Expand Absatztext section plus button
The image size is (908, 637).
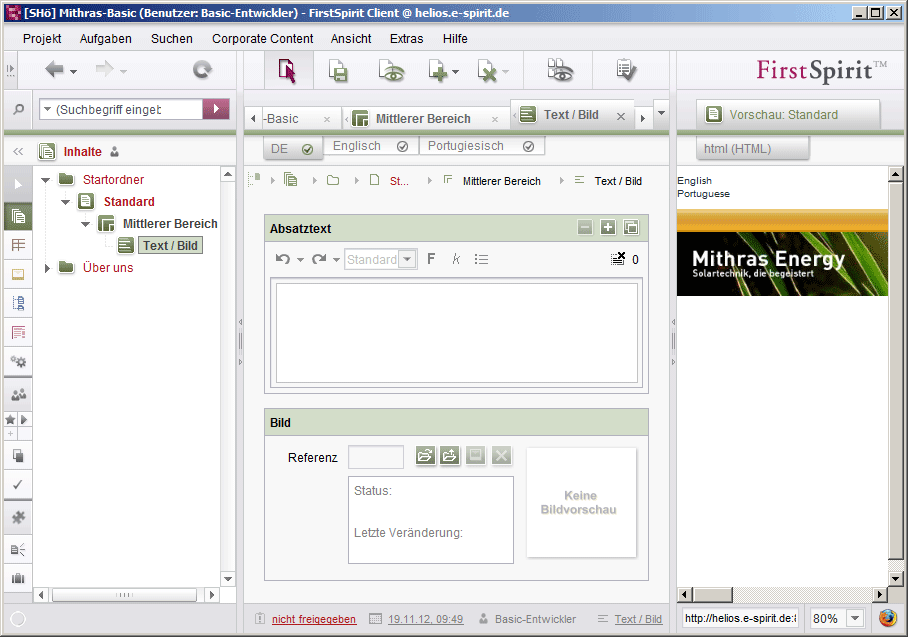coord(608,228)
